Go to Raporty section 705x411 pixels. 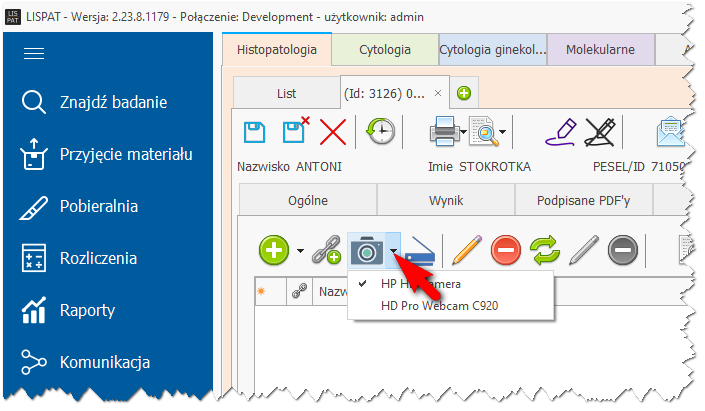pos(87,310)
